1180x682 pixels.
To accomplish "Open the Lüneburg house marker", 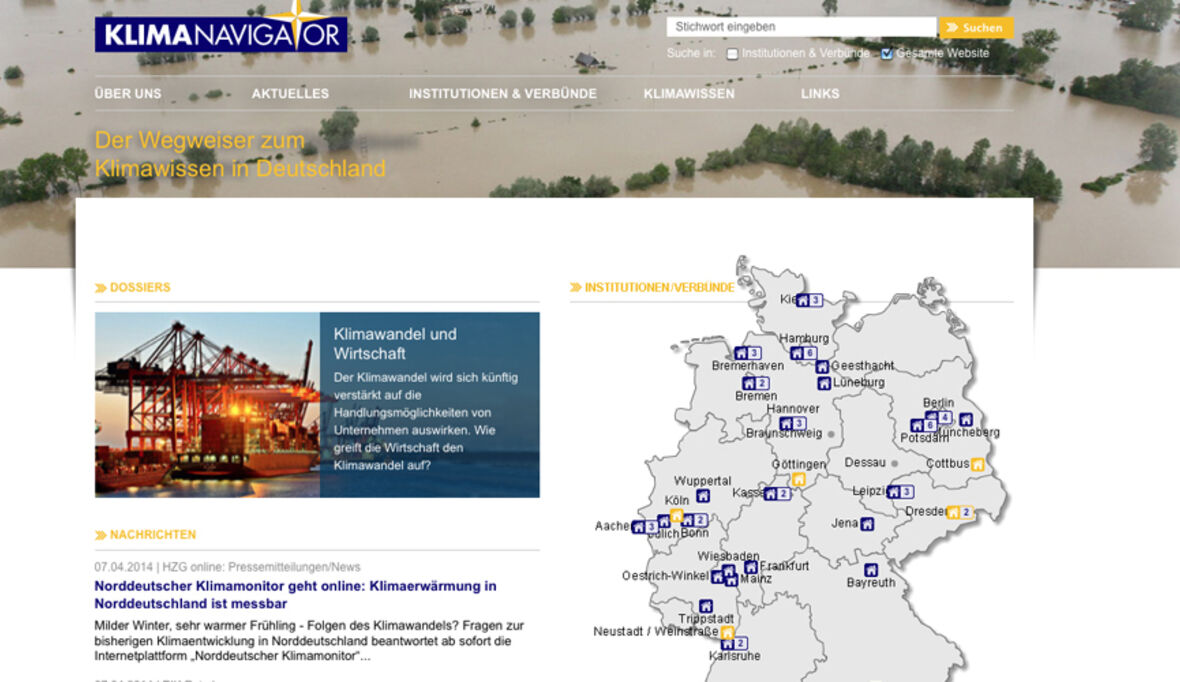I will (x=824, y=383).
